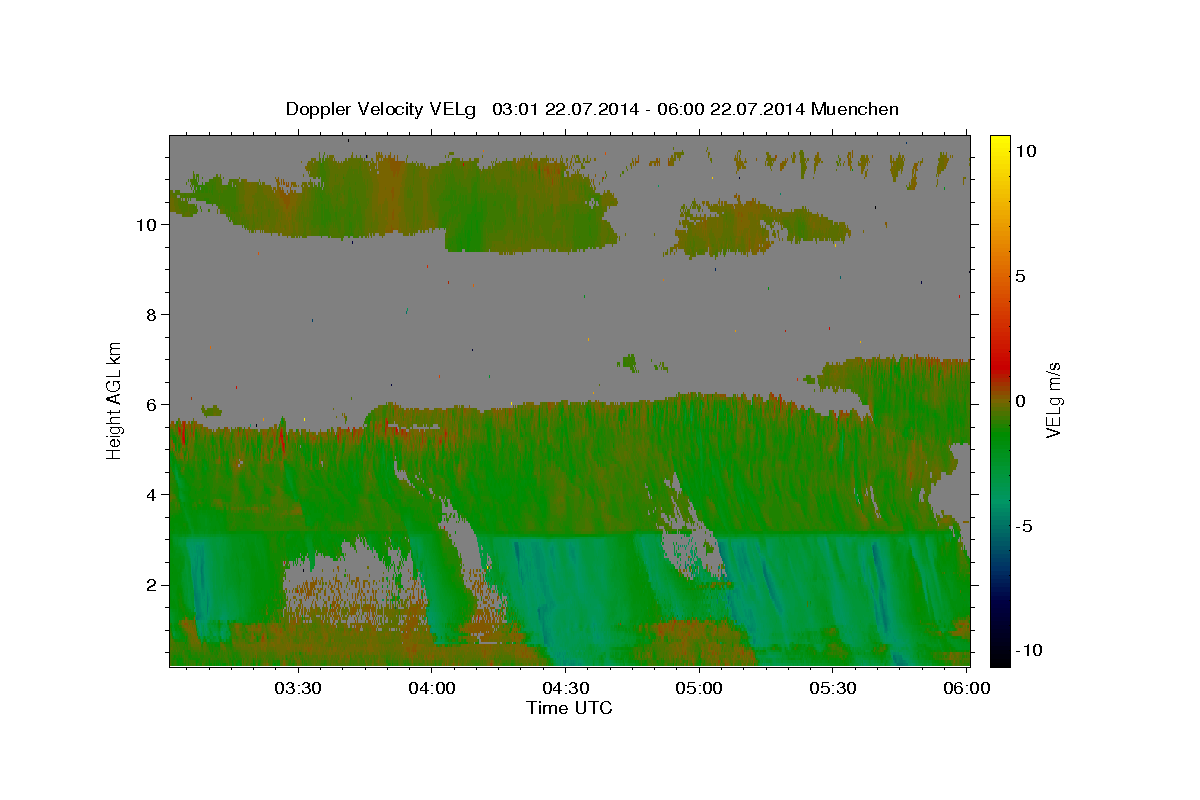The width and height of the screenshot is (1200, 800).
Task: Click the height tick label 4
Action: tap(152, 495)
